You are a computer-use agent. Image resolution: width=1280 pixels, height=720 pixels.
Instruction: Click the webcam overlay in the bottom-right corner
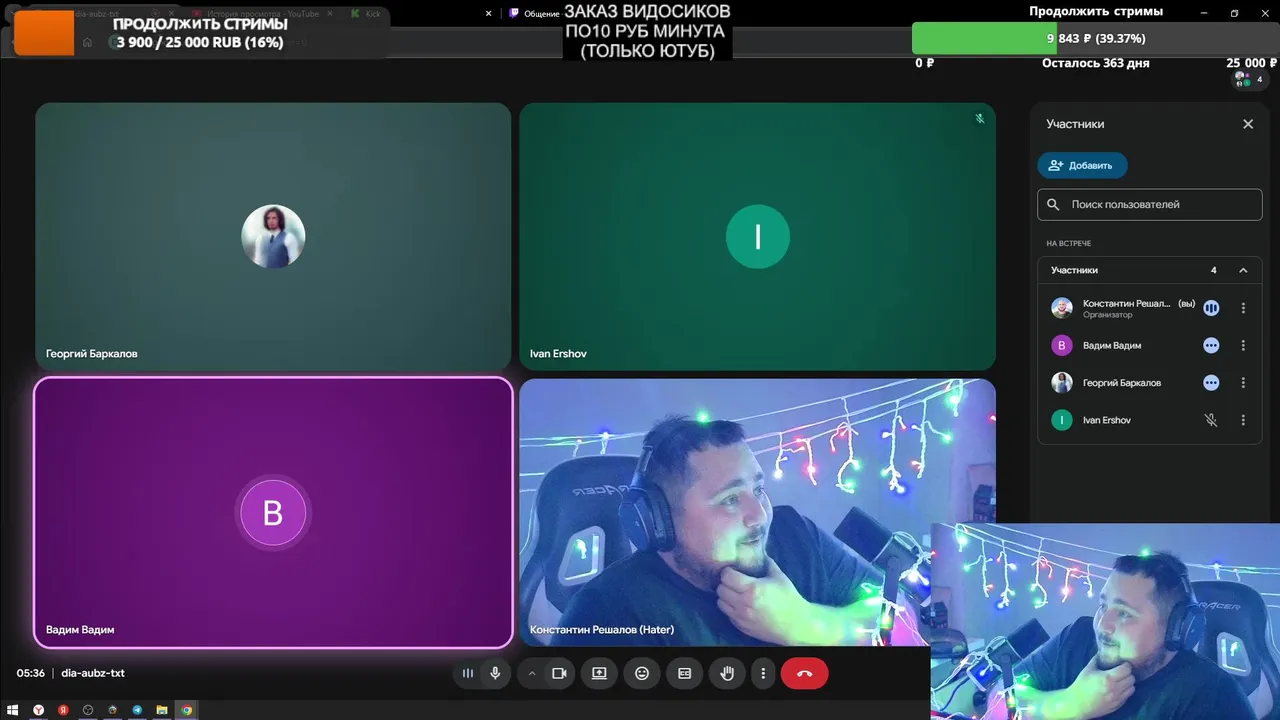pos(1105,620)
